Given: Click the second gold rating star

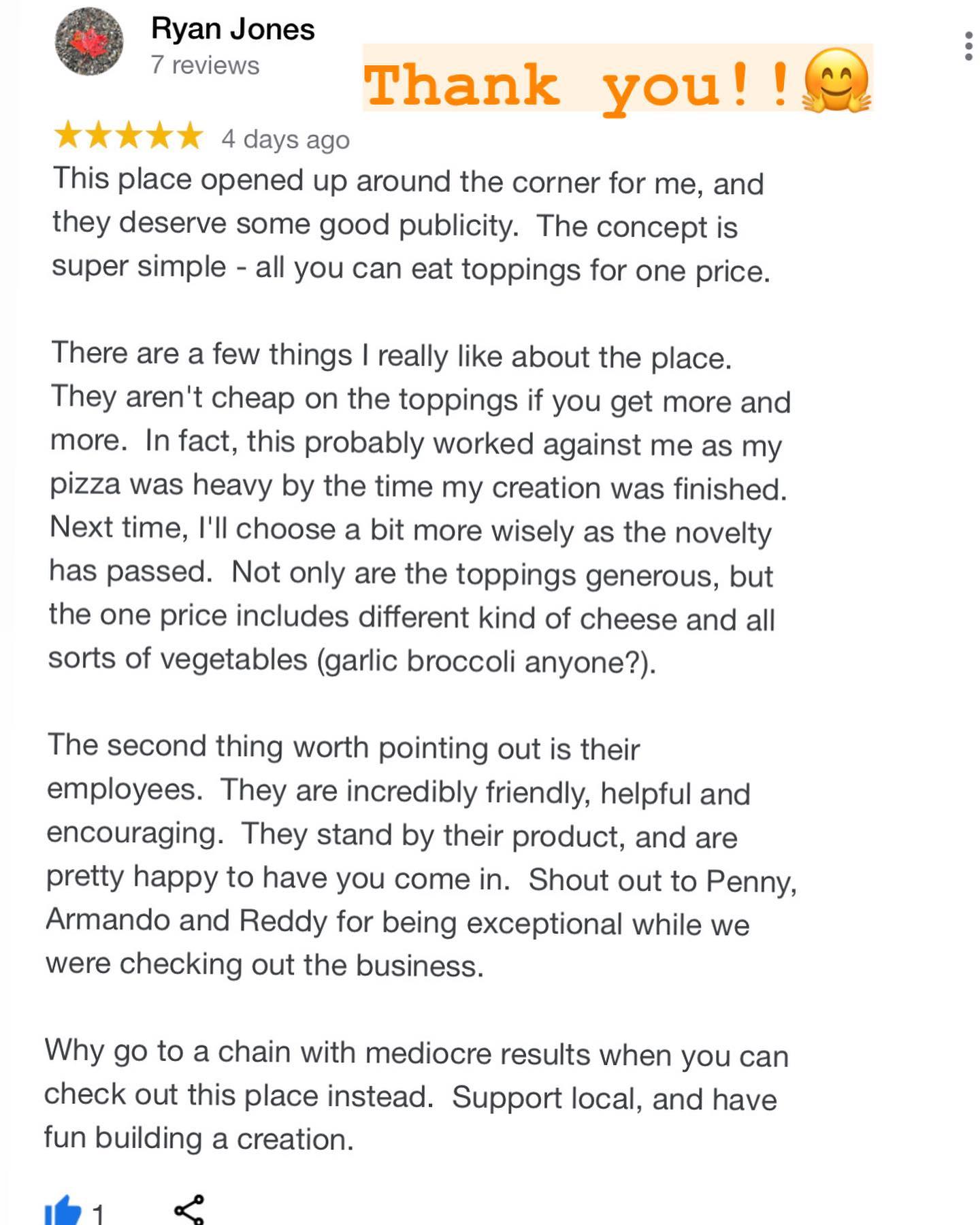Looking at the screenshot, I should click(x=98, y=135).
